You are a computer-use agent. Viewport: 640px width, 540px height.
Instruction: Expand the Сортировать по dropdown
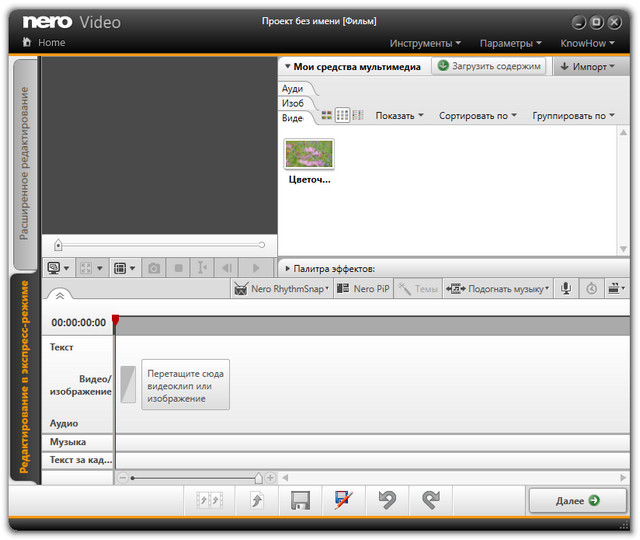pyautogui.click(x=477, y=116)
